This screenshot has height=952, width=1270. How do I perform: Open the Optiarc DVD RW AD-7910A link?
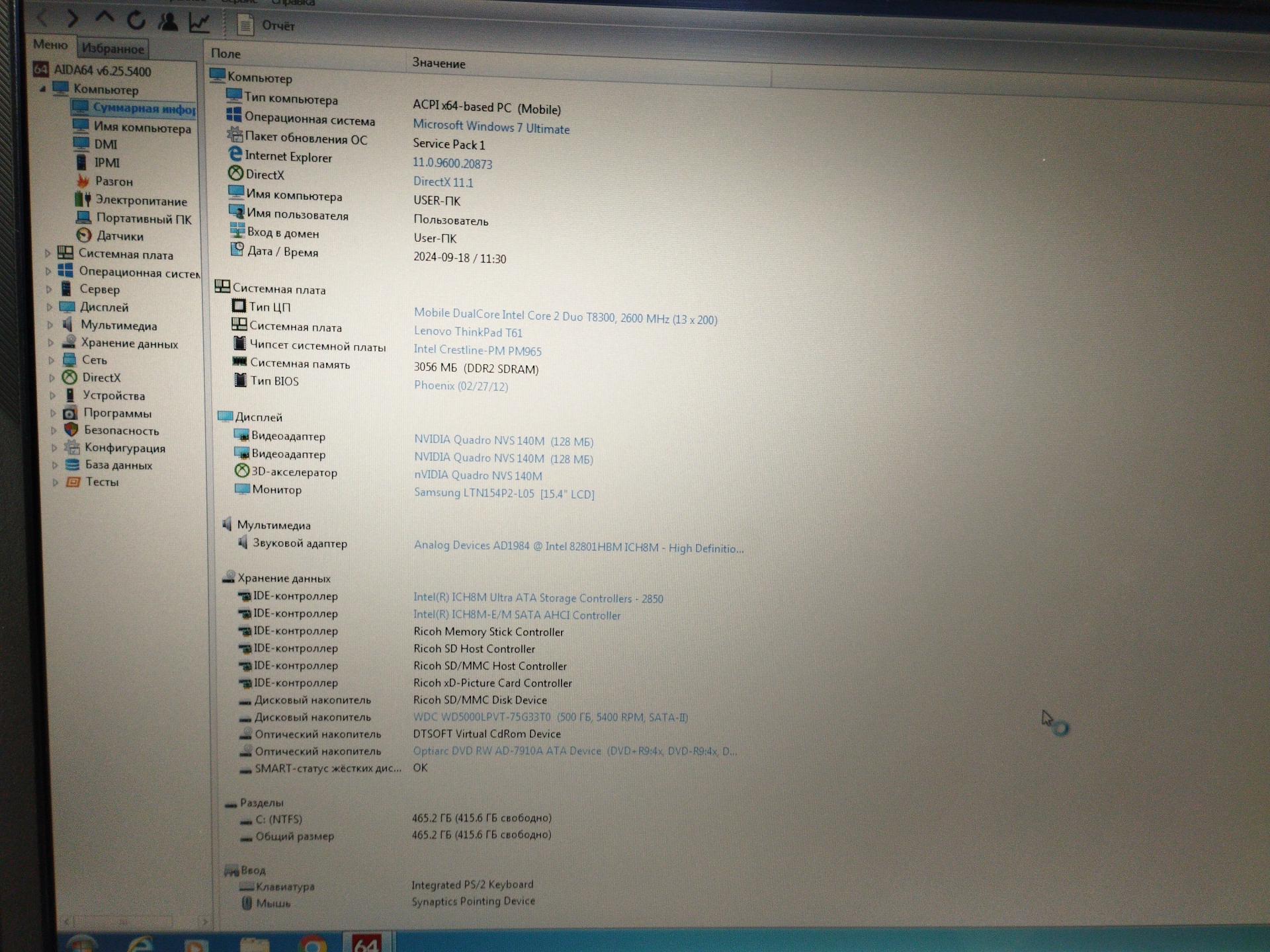click(x=575, y=751)
